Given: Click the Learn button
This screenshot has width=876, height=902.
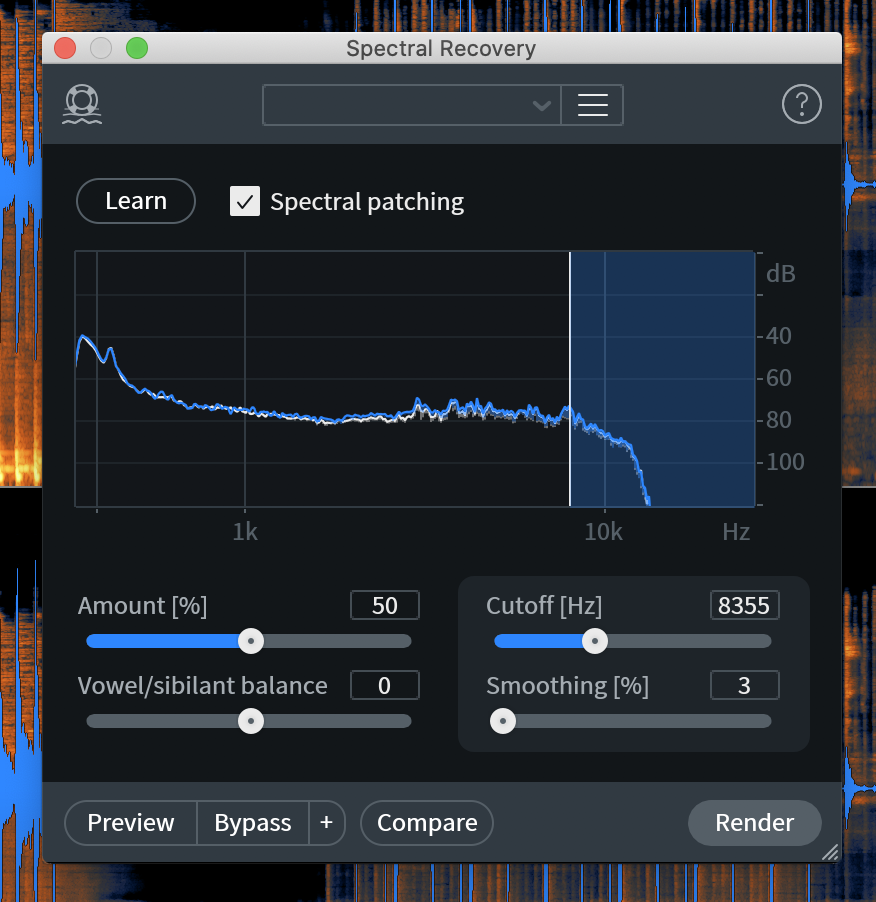Looking at the screenshot, I should coord(135,201).
